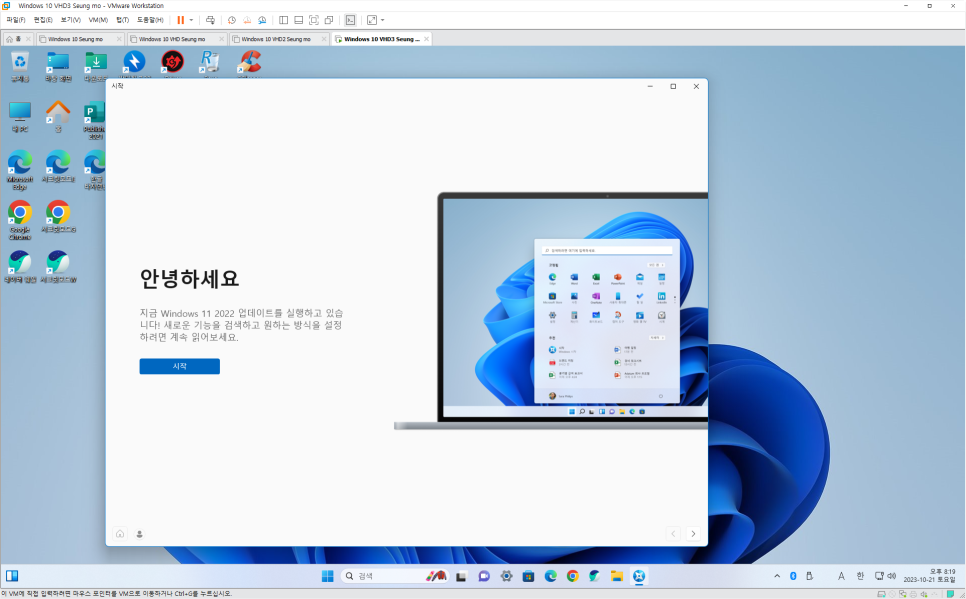Take a snapshot using the clock icon
The height and width of the screenshot is (599, 966).
[x=232, y=20]
